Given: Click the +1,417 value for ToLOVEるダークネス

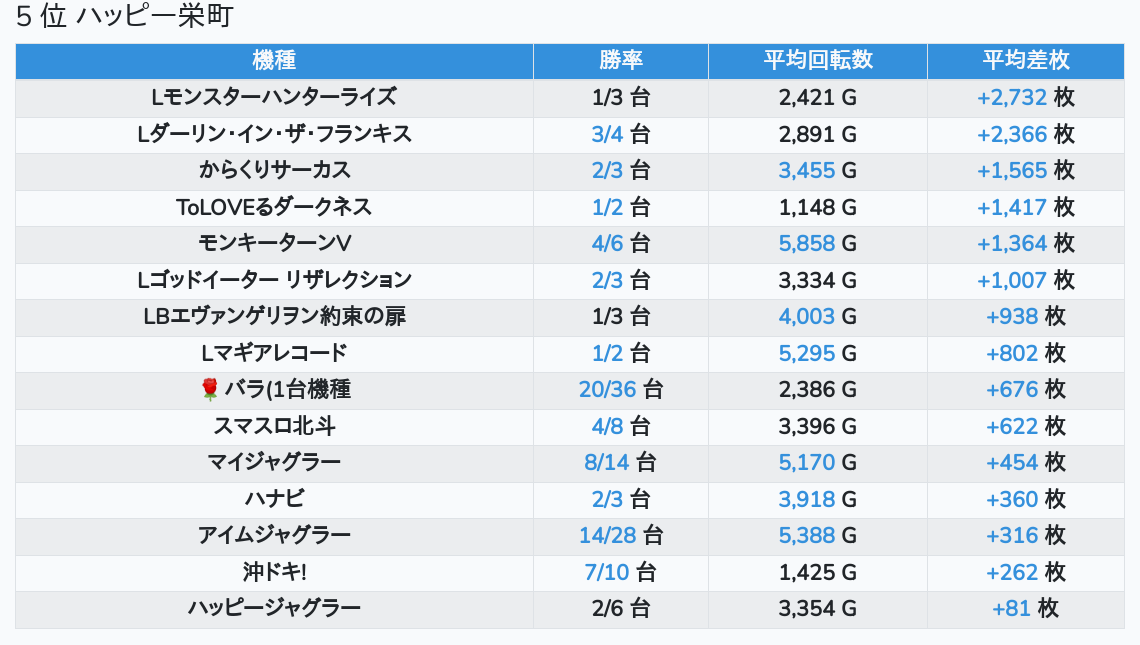Looking at the screenshot, I should click(1011, 207).
